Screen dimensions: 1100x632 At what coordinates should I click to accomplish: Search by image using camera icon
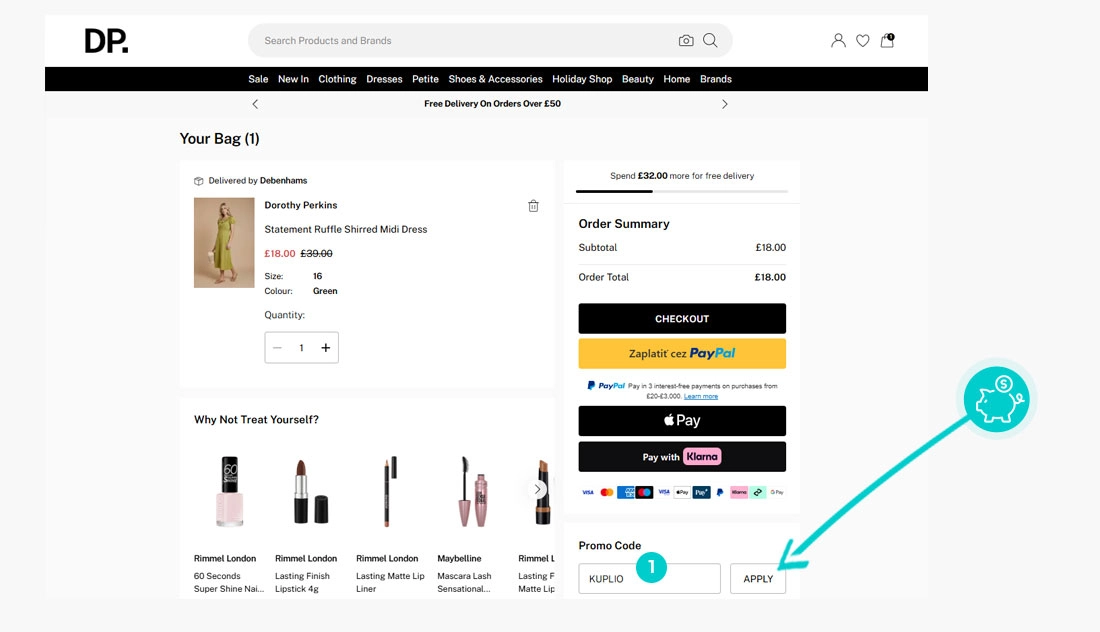click(x=686, y=41)
